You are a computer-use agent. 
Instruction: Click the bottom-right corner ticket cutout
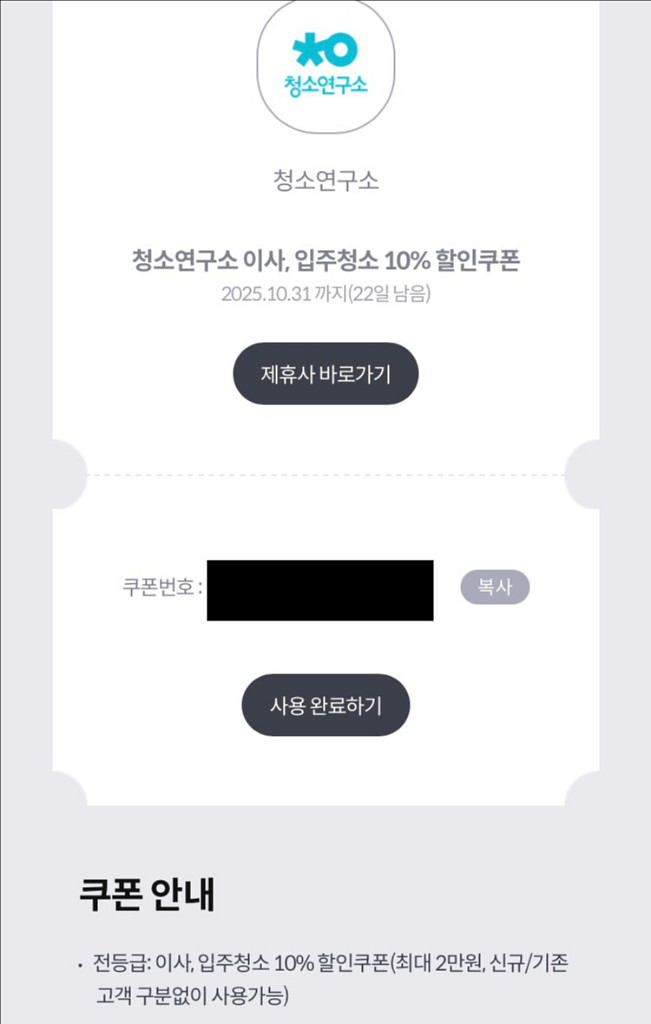582,790
